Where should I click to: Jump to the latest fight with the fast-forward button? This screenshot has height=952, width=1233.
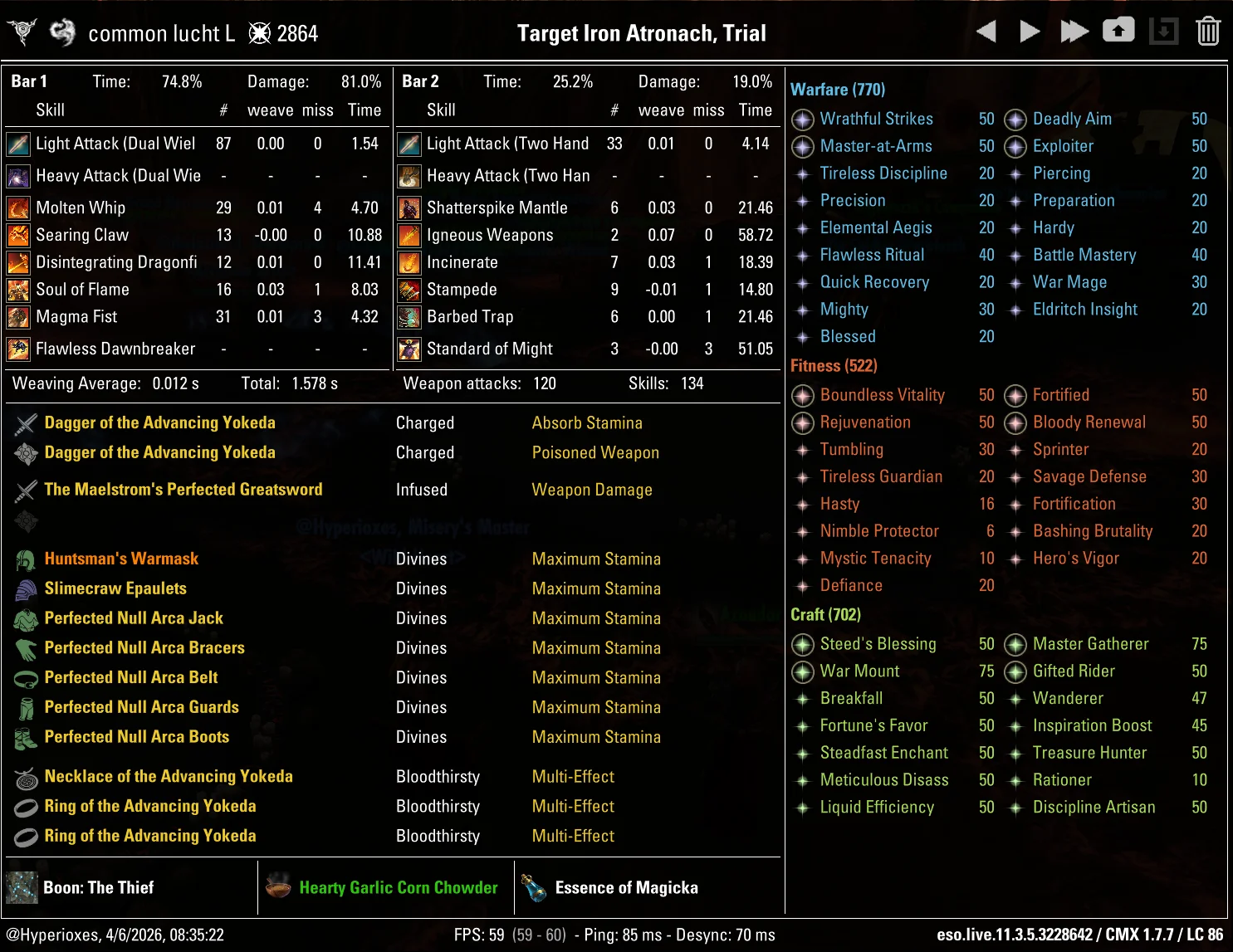pyautogui.click(x=1074, y=30)
